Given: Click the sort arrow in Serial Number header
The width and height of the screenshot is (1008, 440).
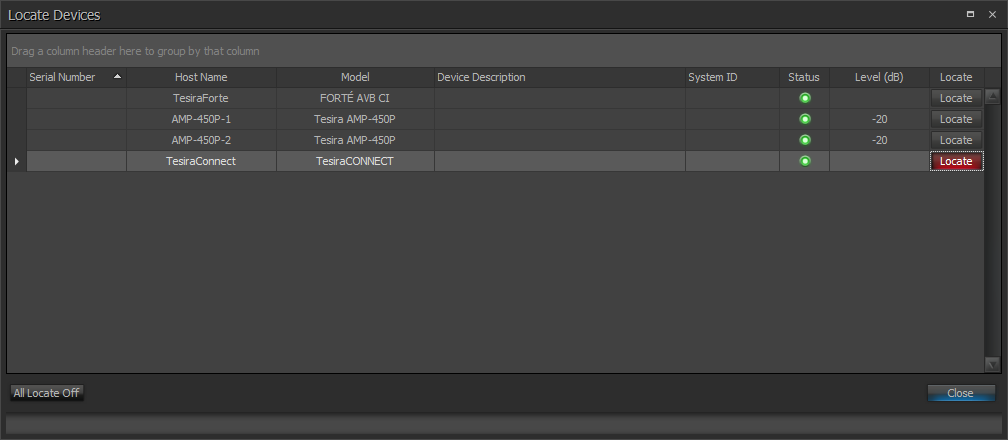Looking at the screenshot, I should tap(118, 77).
